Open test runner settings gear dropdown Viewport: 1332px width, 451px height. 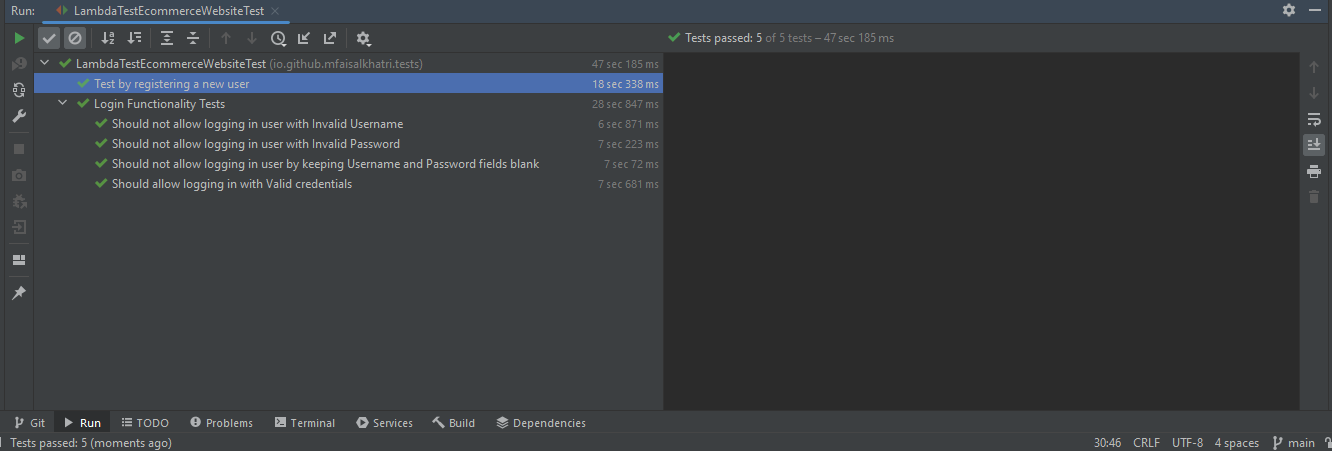363,38
